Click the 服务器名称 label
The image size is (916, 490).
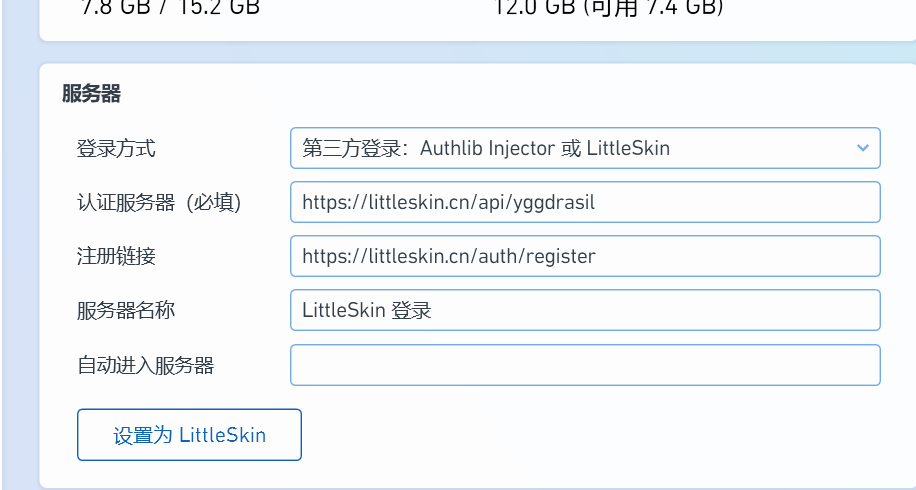(126, 310)
